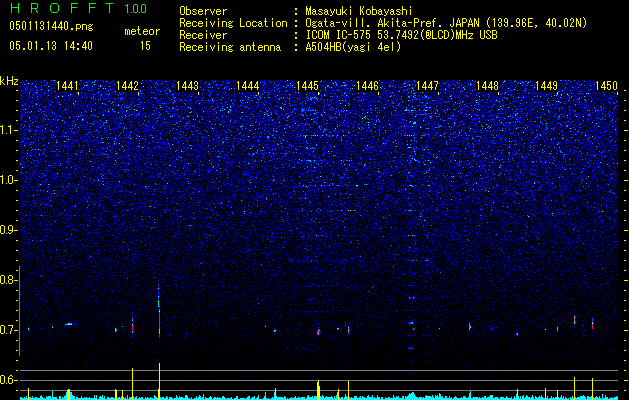The width and height of the screenshot is (629, 400).
Task: Click the red echo blob at 1445
Action: tap(319, 332)
